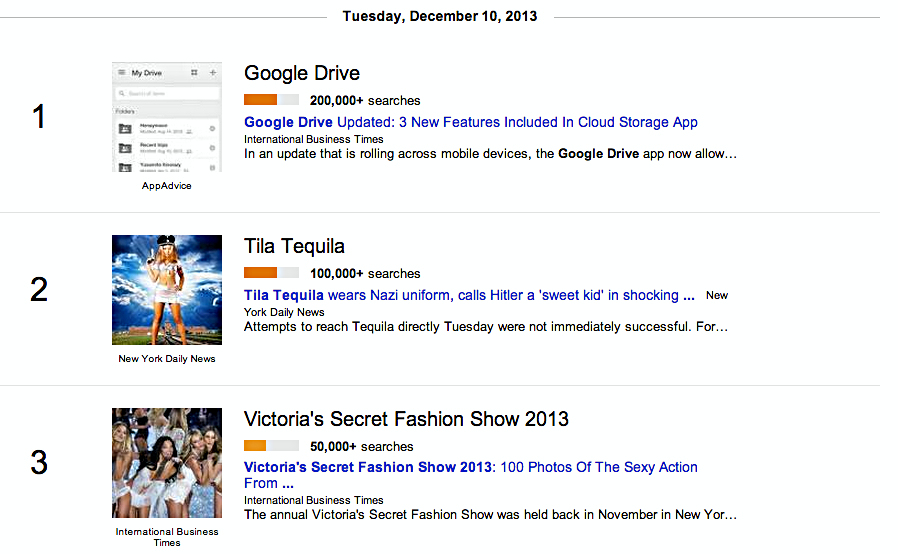
Task: Click 'International Business Times' source under Google Drive article
Action: tap(314, 139)
